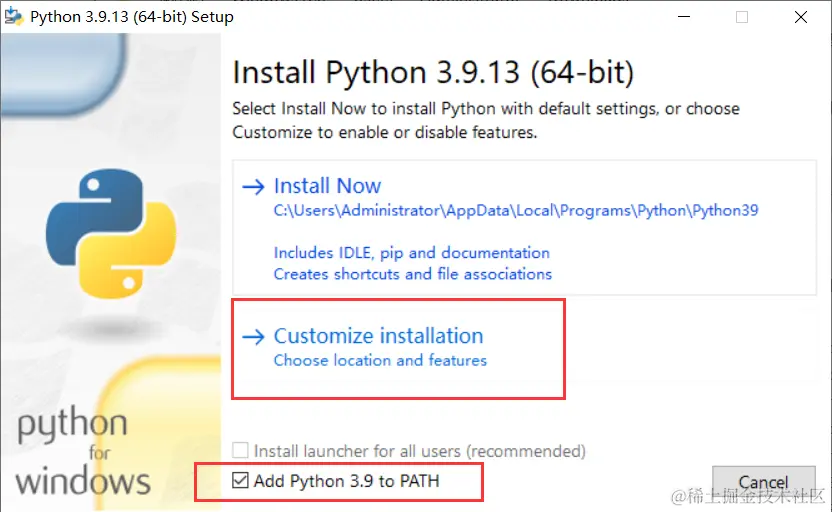This screenshot has width=832, height=512.
Task: Check the Install launcher for all users box
Action: click(240, 450)
